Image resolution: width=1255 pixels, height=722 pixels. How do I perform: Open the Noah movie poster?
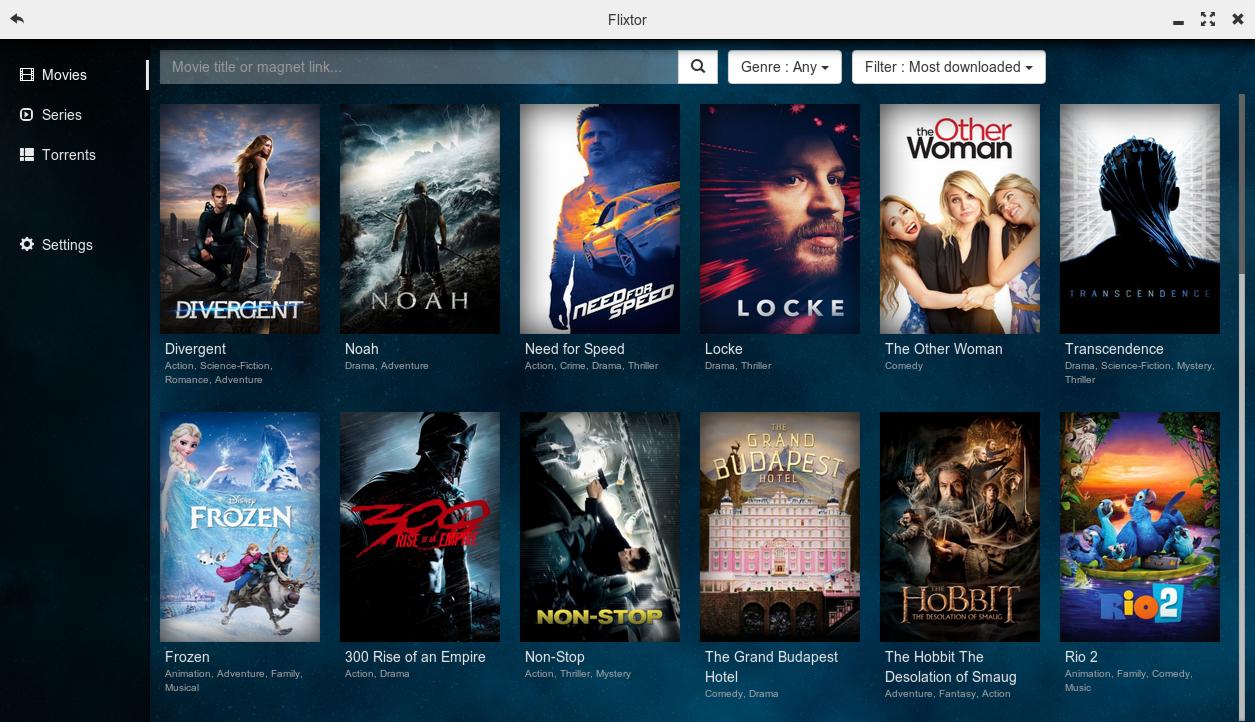420,219
